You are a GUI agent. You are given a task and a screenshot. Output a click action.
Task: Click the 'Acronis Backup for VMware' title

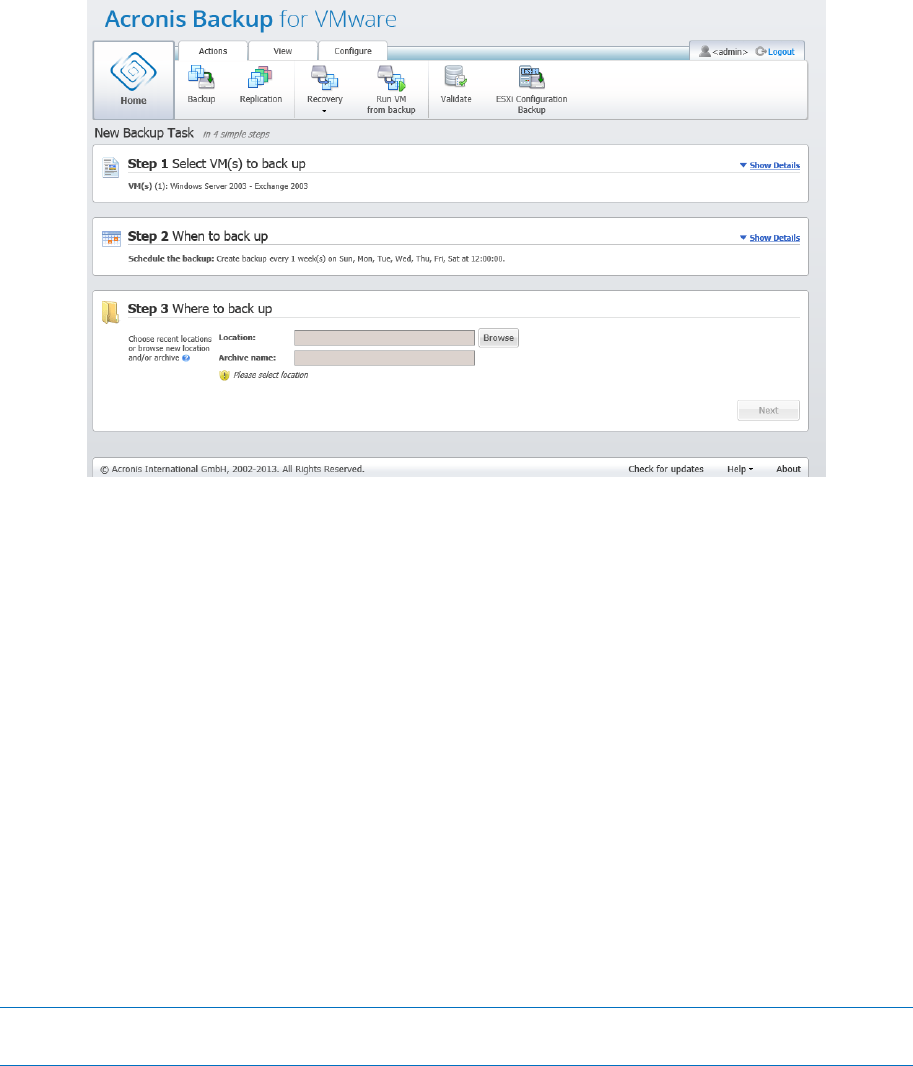point(250,19)
